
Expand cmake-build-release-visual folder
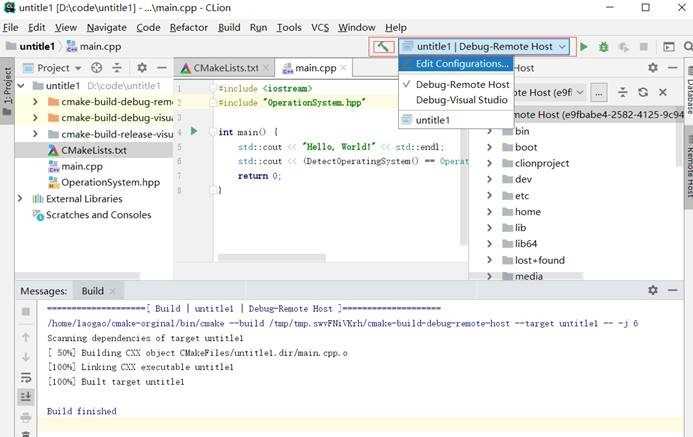[x=35, y=134]
